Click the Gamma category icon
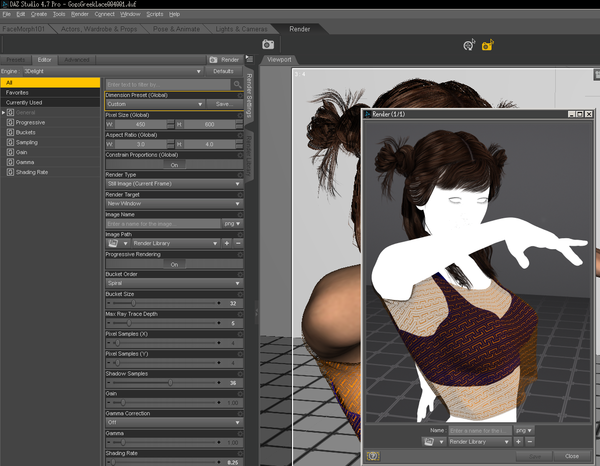This screenshot has width=600, height=466. 10,162
